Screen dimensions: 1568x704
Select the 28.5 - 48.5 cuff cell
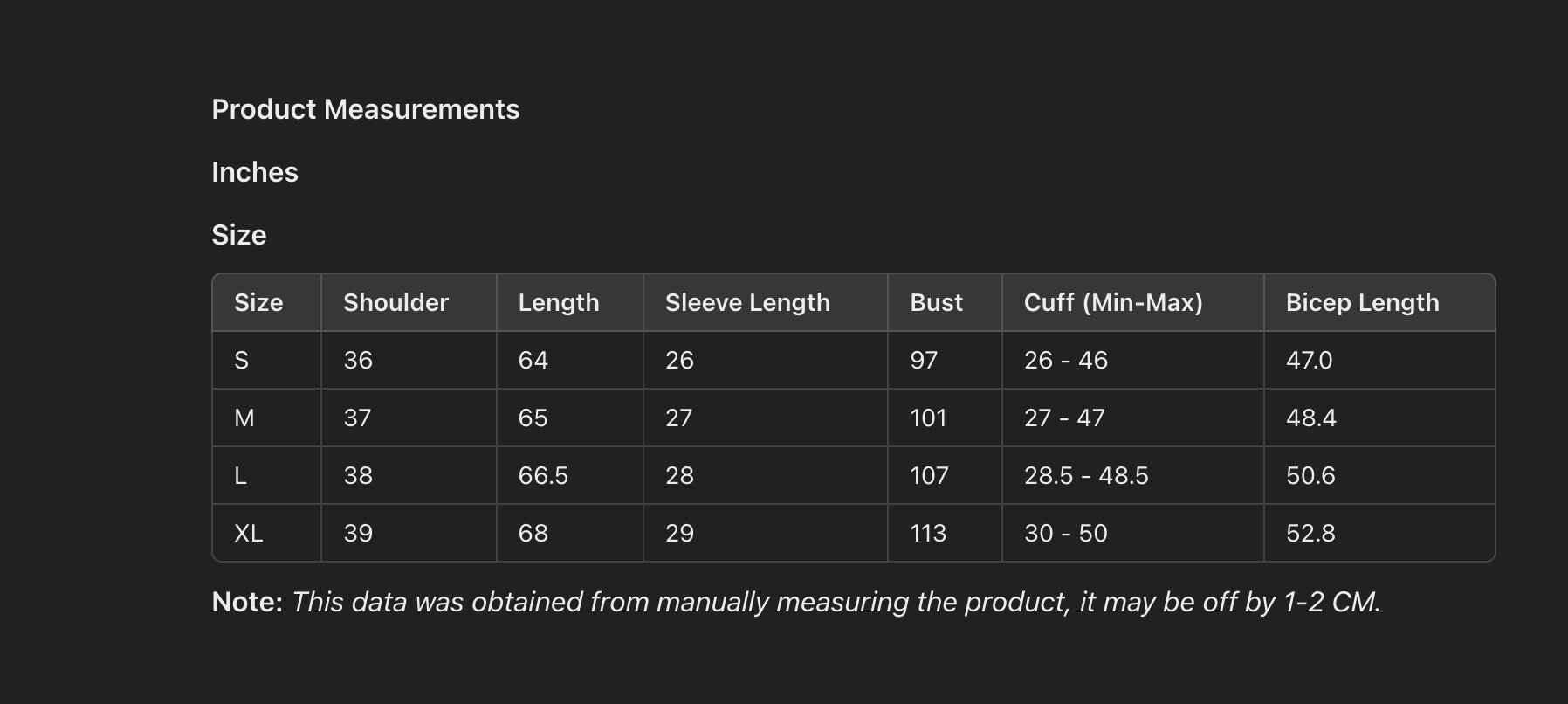point(1086,475)
